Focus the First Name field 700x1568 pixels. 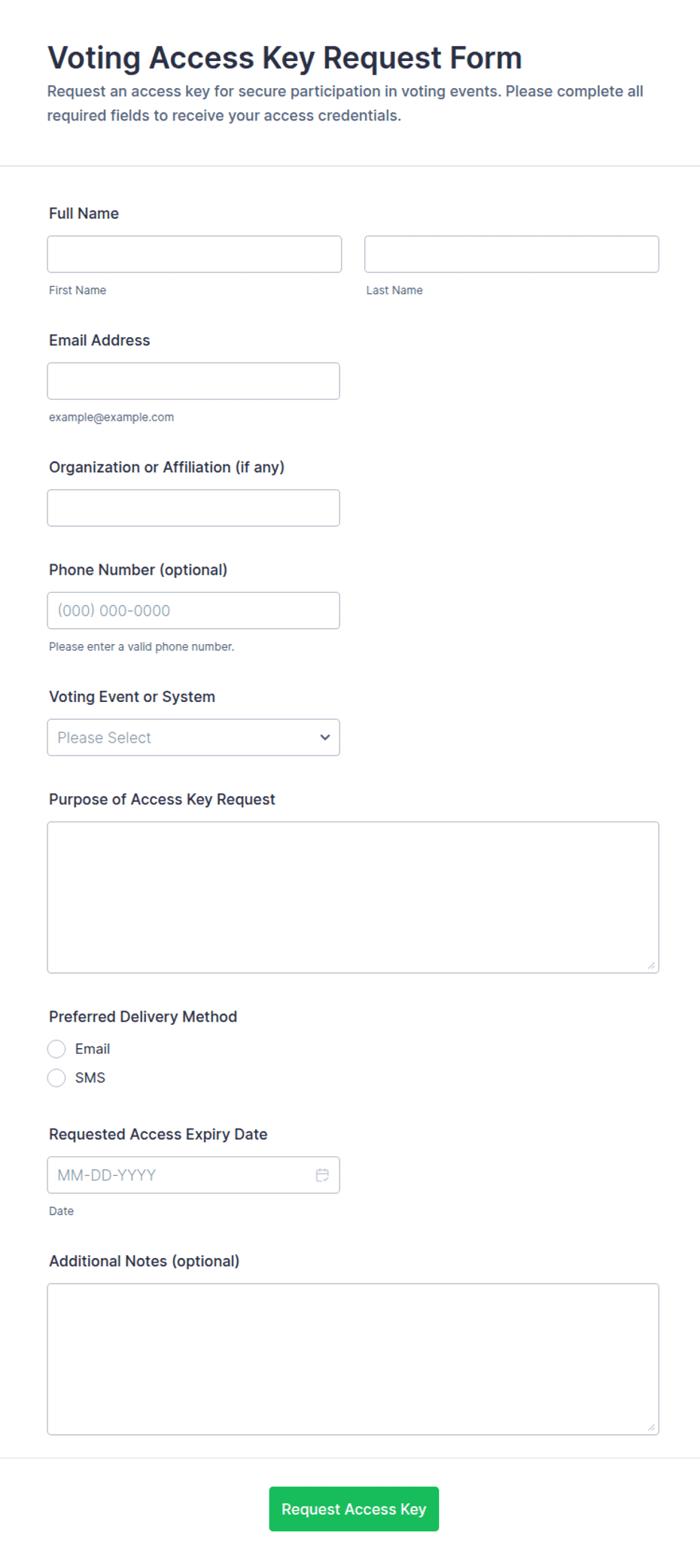(x=194, y=254)
